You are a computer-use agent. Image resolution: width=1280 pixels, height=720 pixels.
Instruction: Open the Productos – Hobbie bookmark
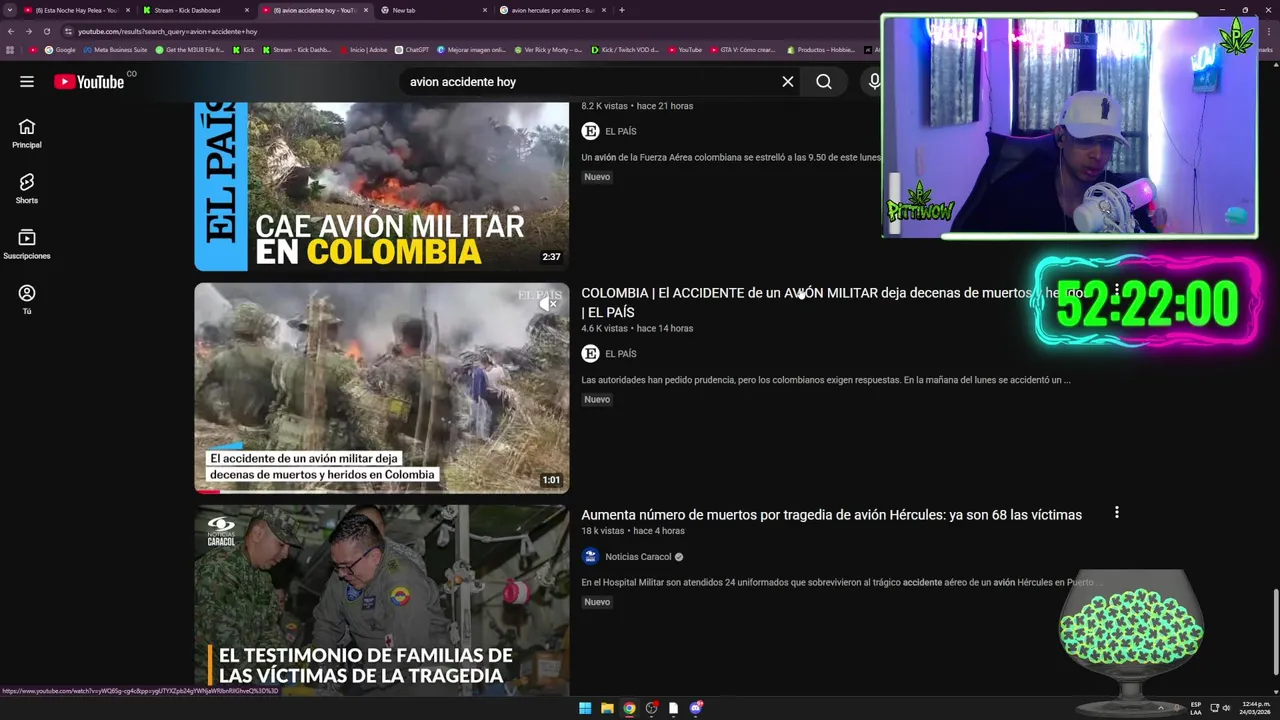[820, 49]
